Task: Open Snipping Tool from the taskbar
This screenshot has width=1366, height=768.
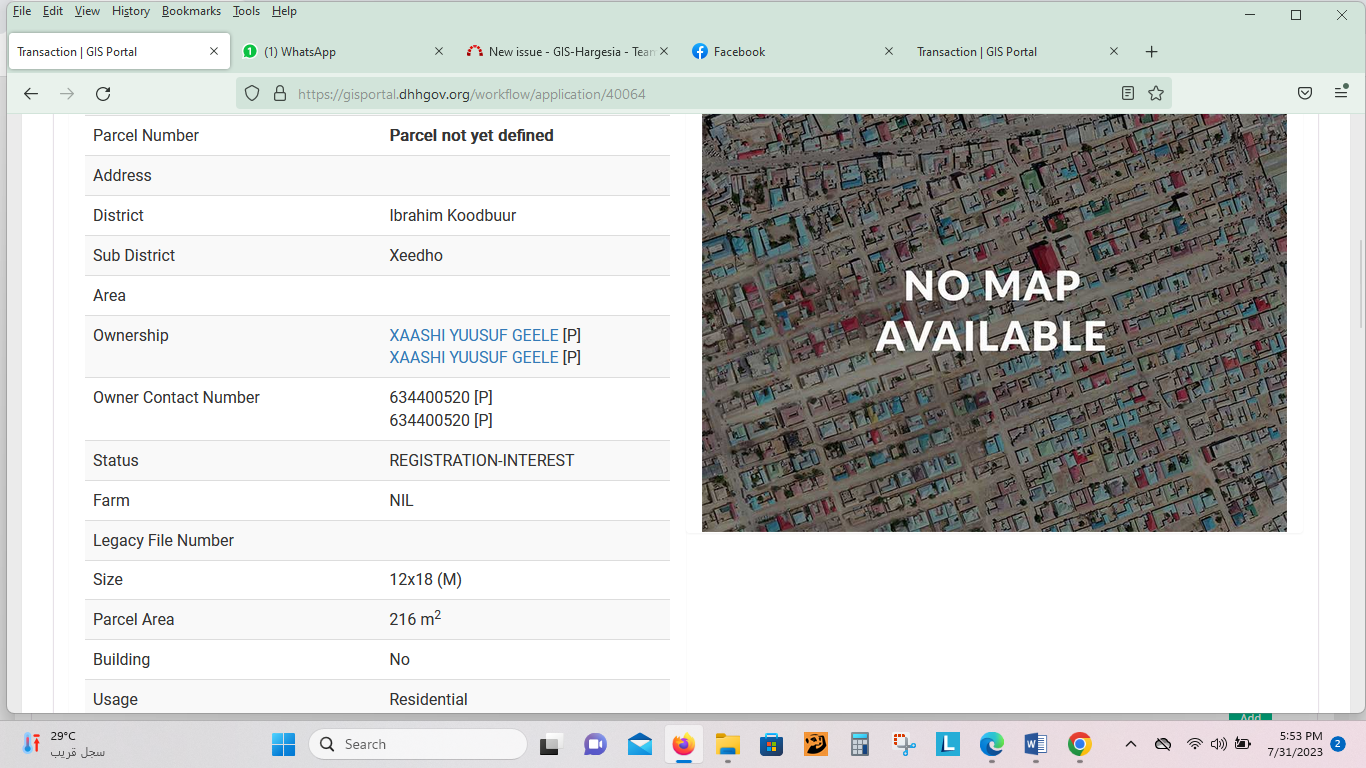Action: (904, 744)
